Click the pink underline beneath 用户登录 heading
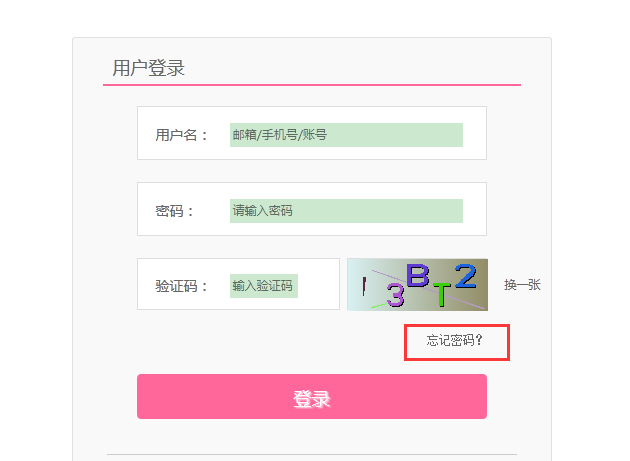This screenshot has height=461, width=630. [312, 85]
